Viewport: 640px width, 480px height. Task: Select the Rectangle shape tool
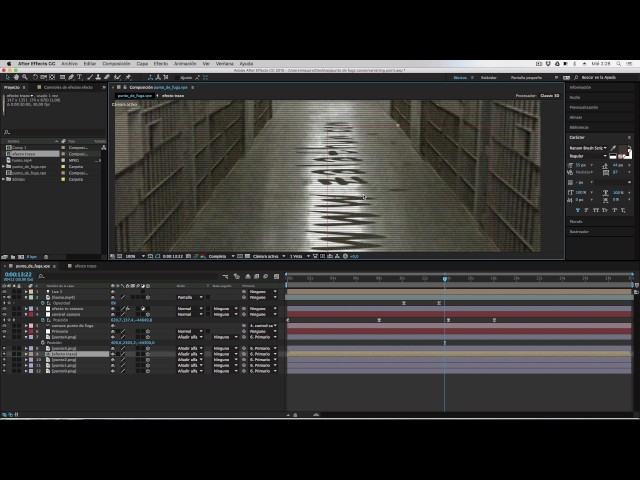(x=62, y=77)
